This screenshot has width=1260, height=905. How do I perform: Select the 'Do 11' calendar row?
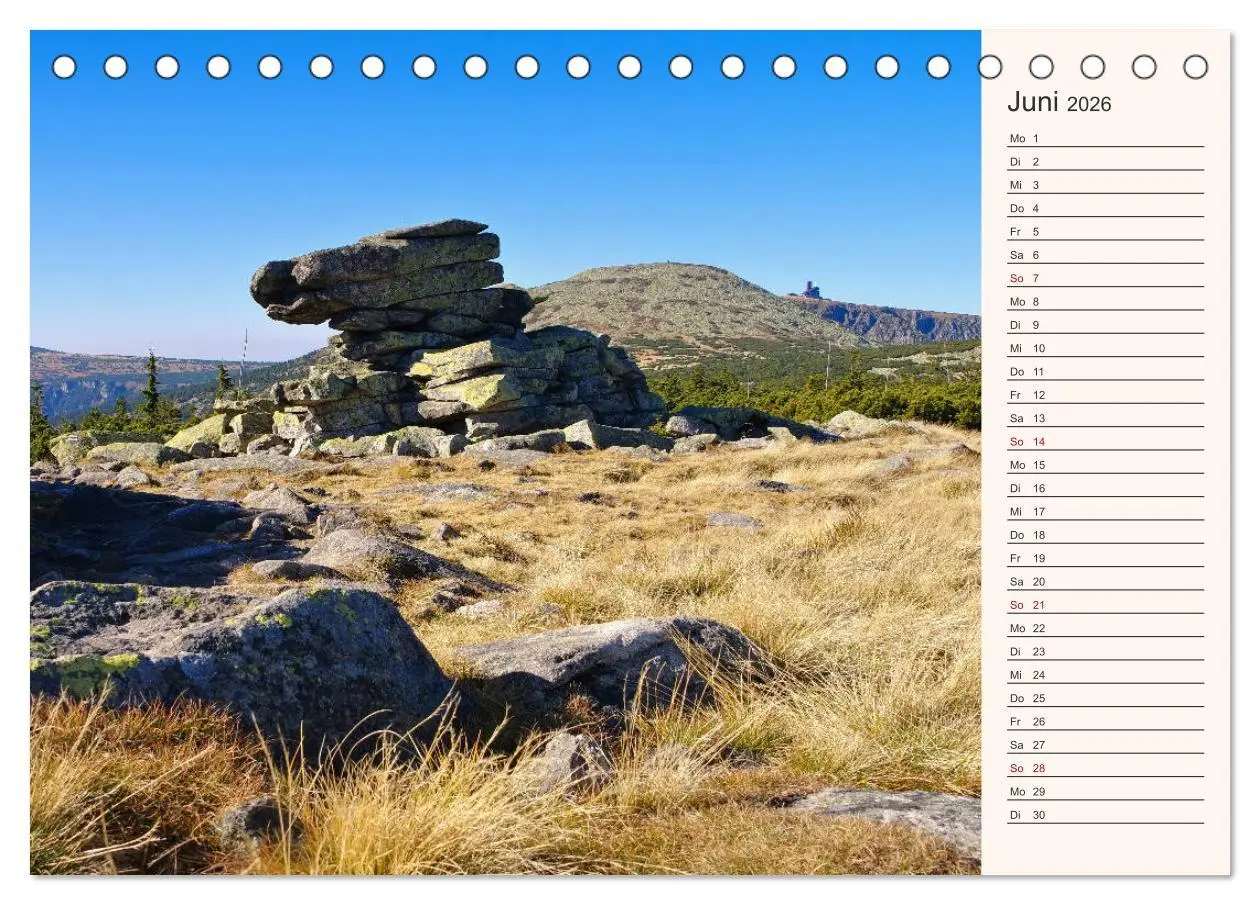(x=1105, y=371)
